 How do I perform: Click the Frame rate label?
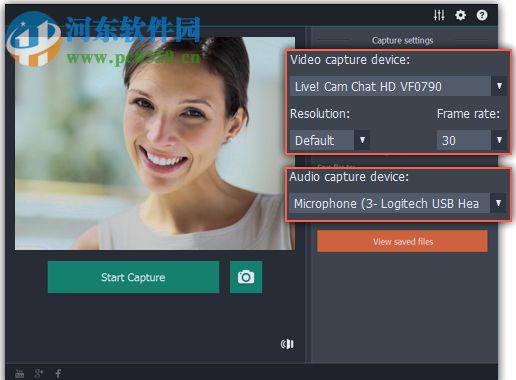(468, 114)
